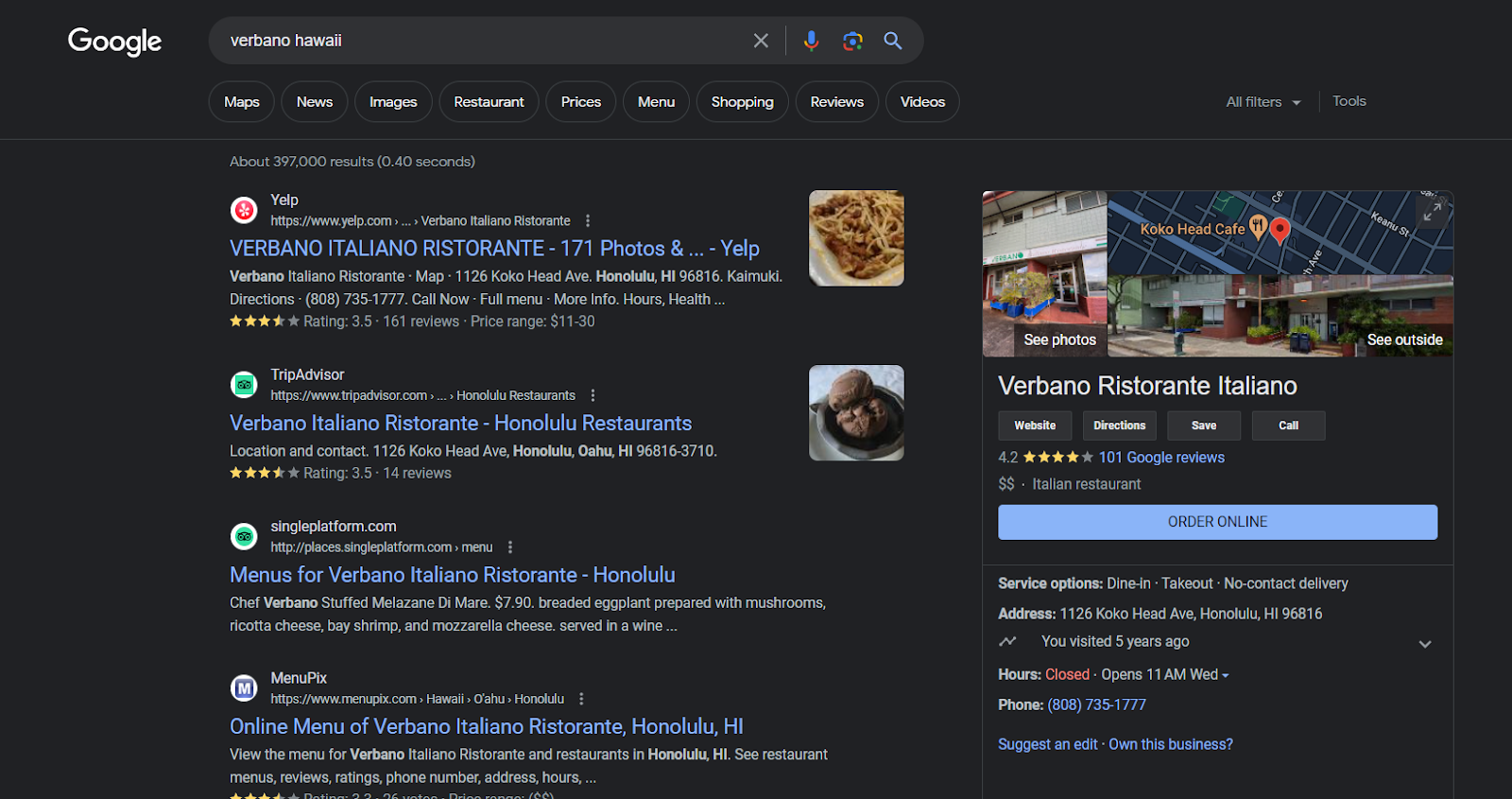Click the menupix.com URL breadcrumb text
1512x799 pixels.
[417, 700]
